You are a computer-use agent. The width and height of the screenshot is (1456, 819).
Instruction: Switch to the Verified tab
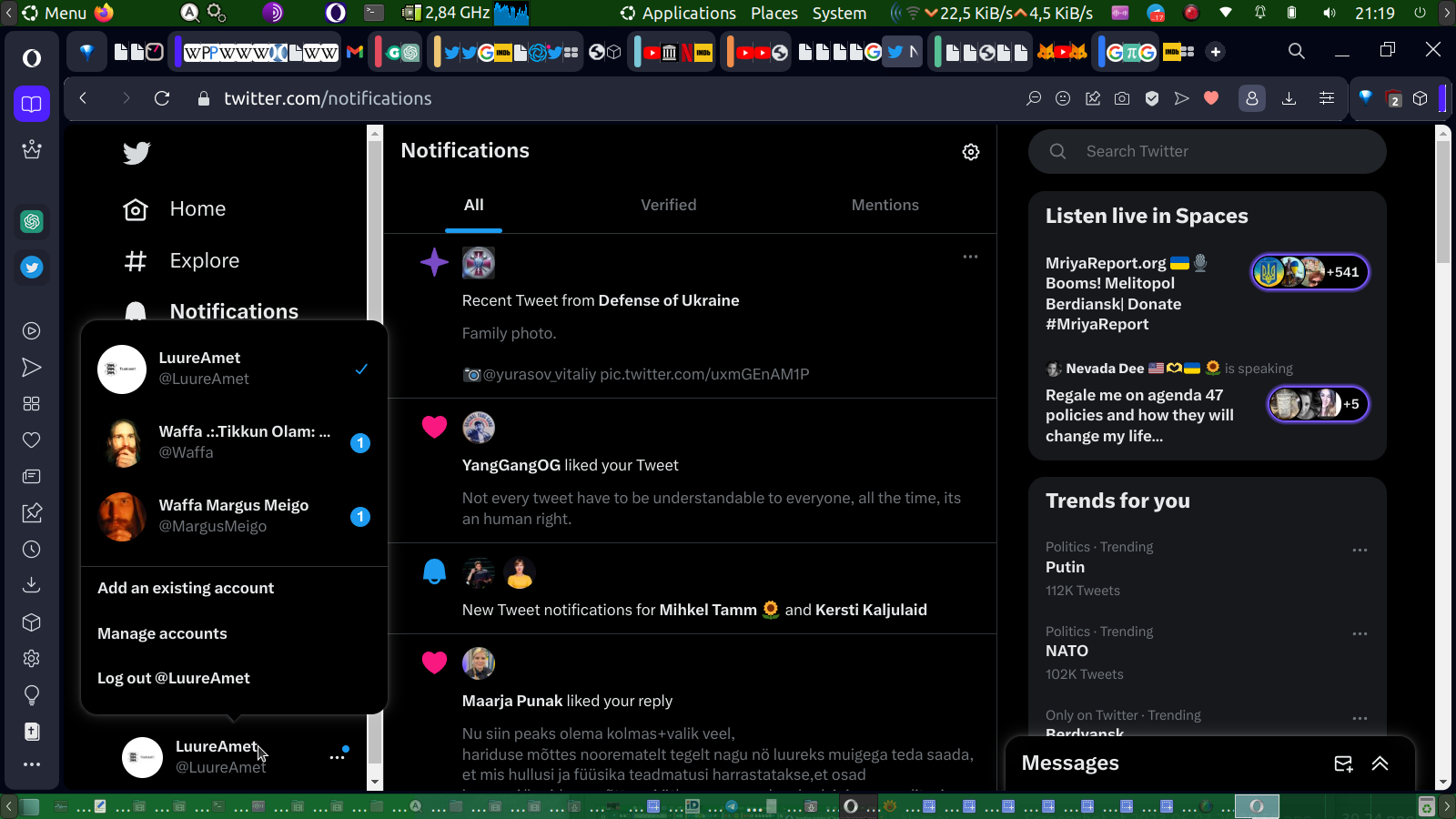(668, 206)
